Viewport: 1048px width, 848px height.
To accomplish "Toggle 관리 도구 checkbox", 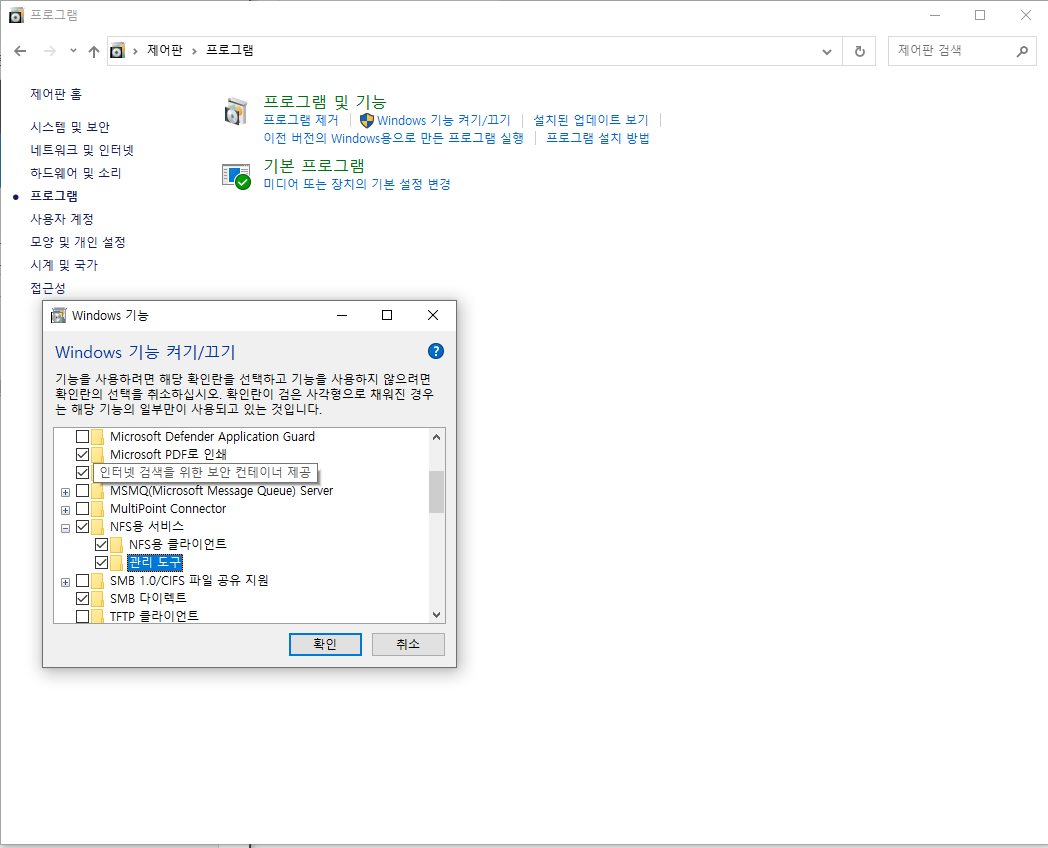I will tap(102, 563).
